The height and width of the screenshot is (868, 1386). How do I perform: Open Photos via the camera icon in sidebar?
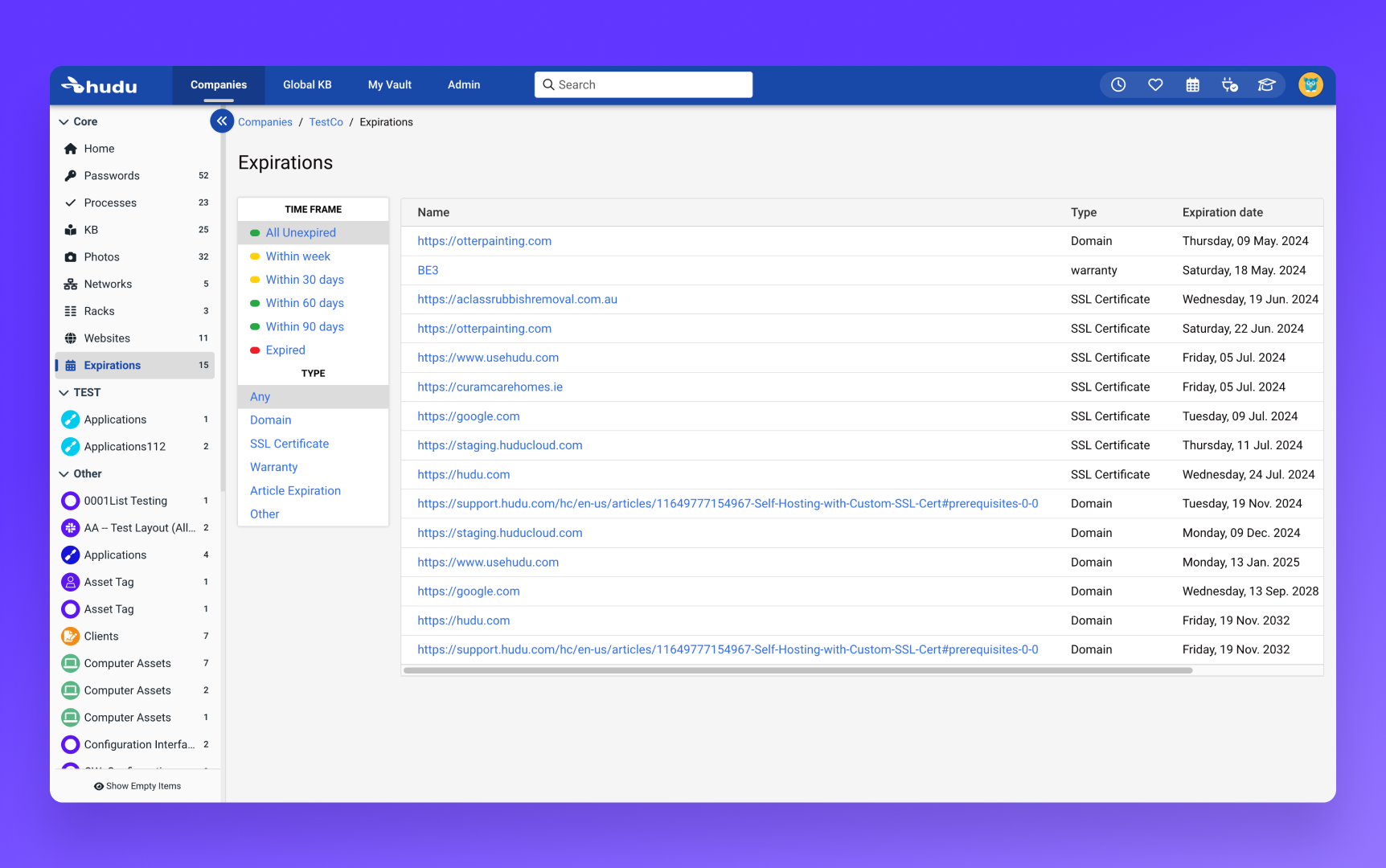[x=71, y=256]
